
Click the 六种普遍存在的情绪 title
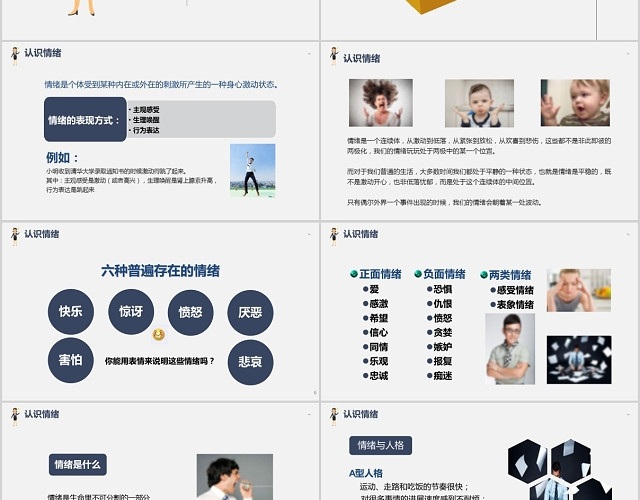(x=160, y=271)
